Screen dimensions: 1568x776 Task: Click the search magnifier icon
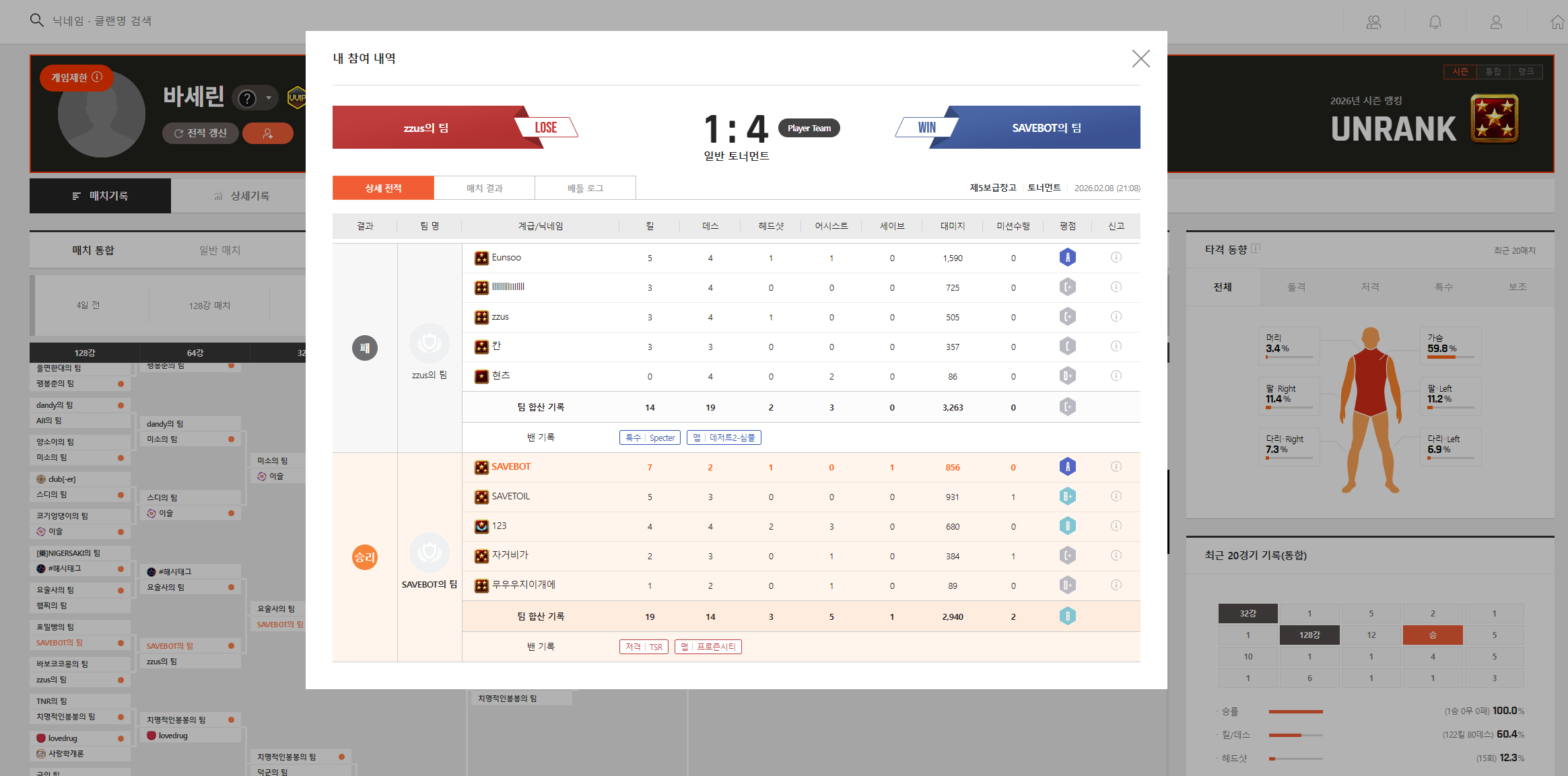37,20
